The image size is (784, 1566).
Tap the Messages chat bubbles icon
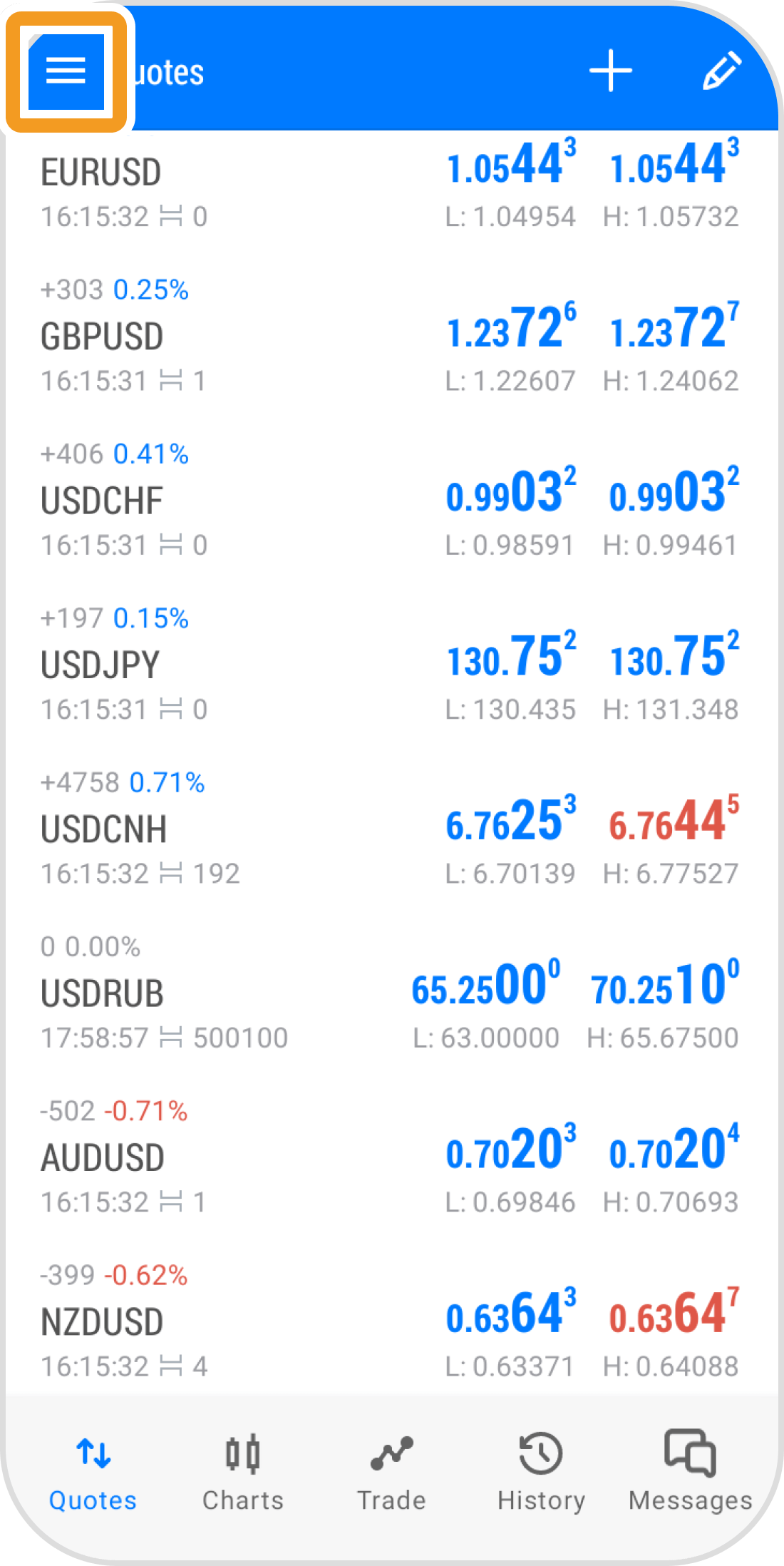[690, 1452]
